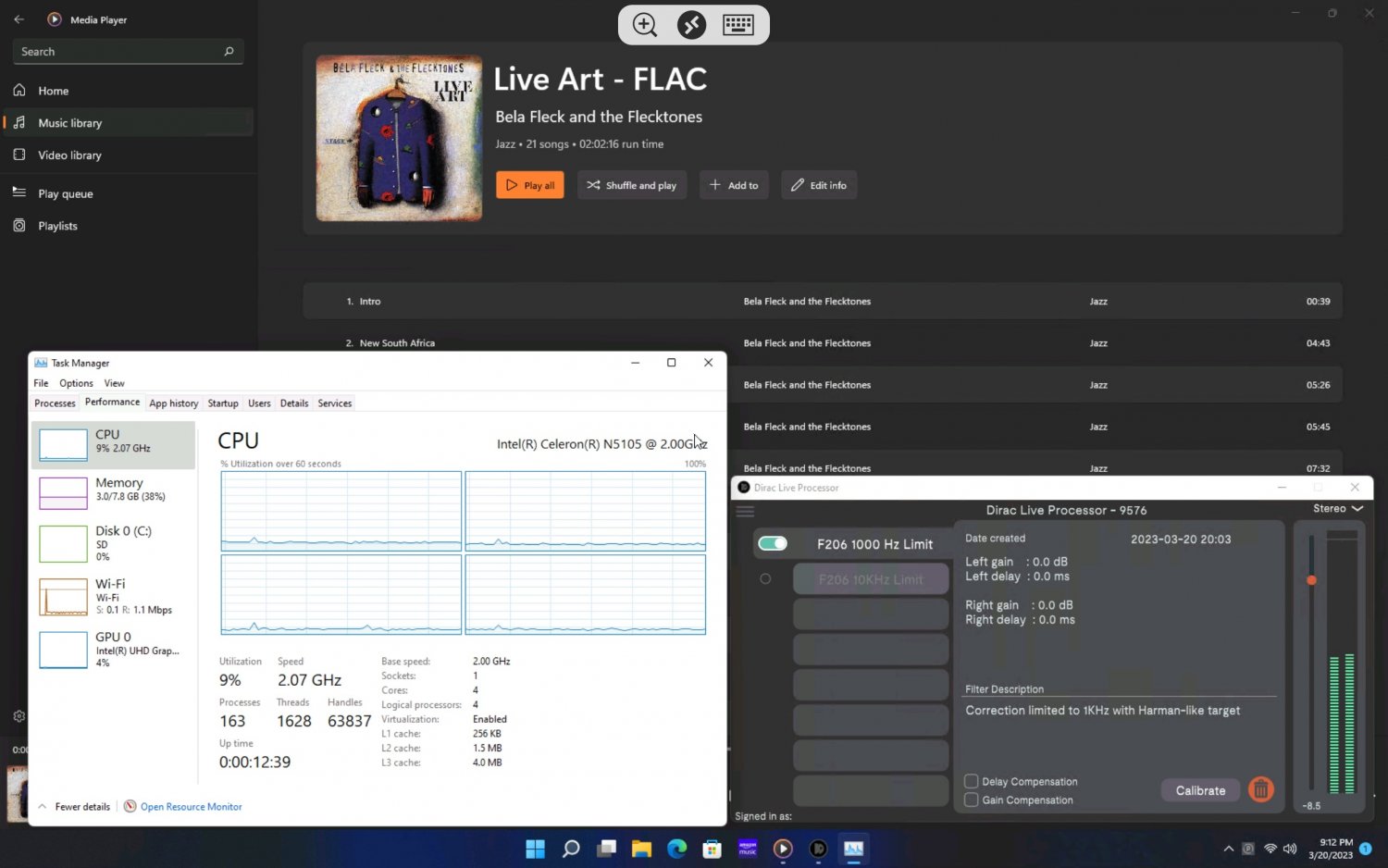Open the notification badge next to the clock
Viewport: 1388px width, 868px height.
click(1365, 849)
